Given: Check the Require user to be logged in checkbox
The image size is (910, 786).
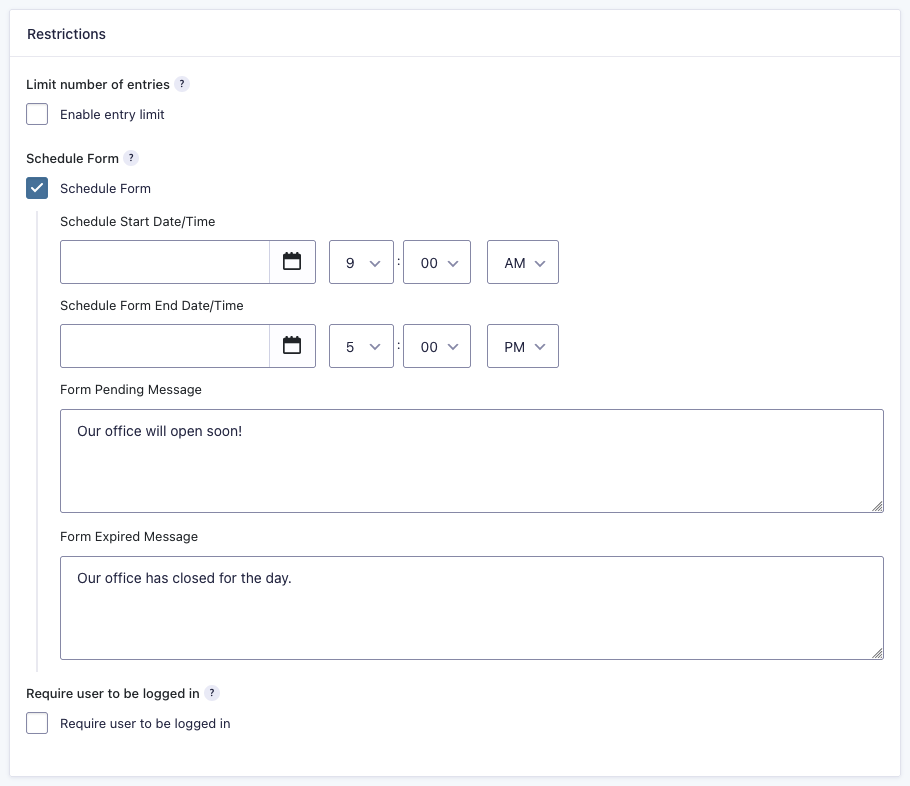Looking at the screenshot, I should [37, 722].
